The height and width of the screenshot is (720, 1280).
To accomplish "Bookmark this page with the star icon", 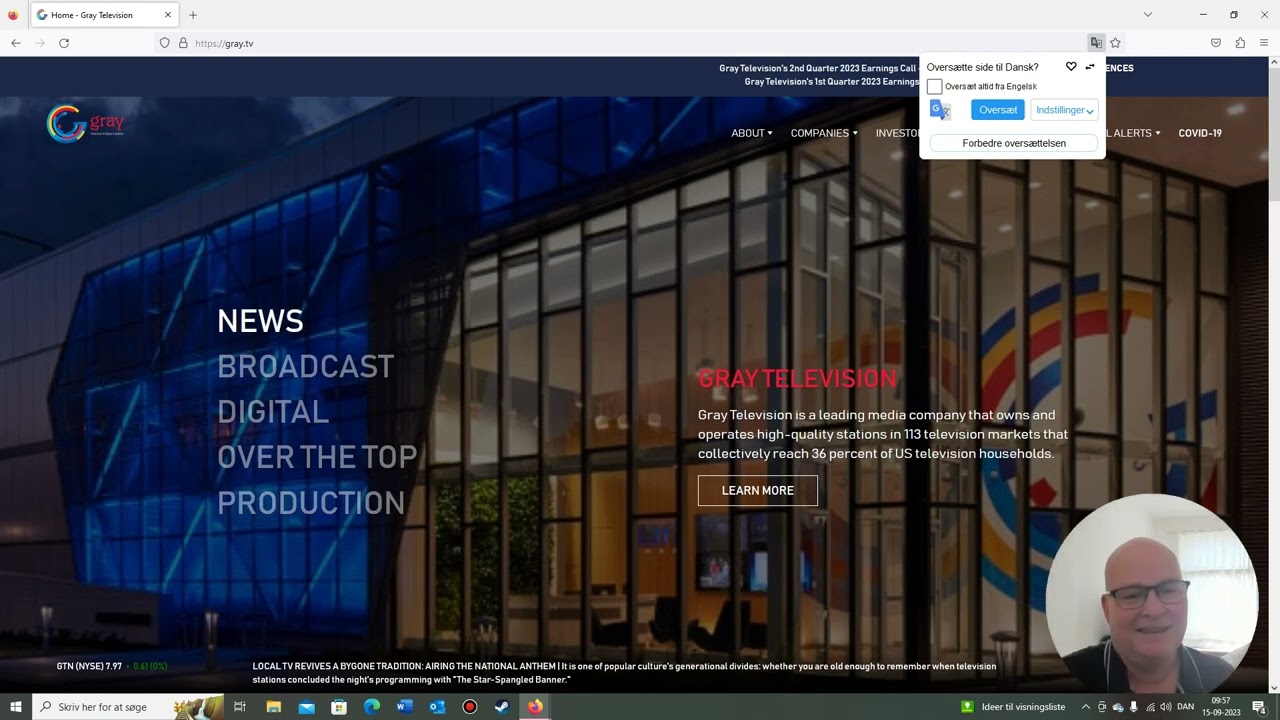I will click(1115, 43).
